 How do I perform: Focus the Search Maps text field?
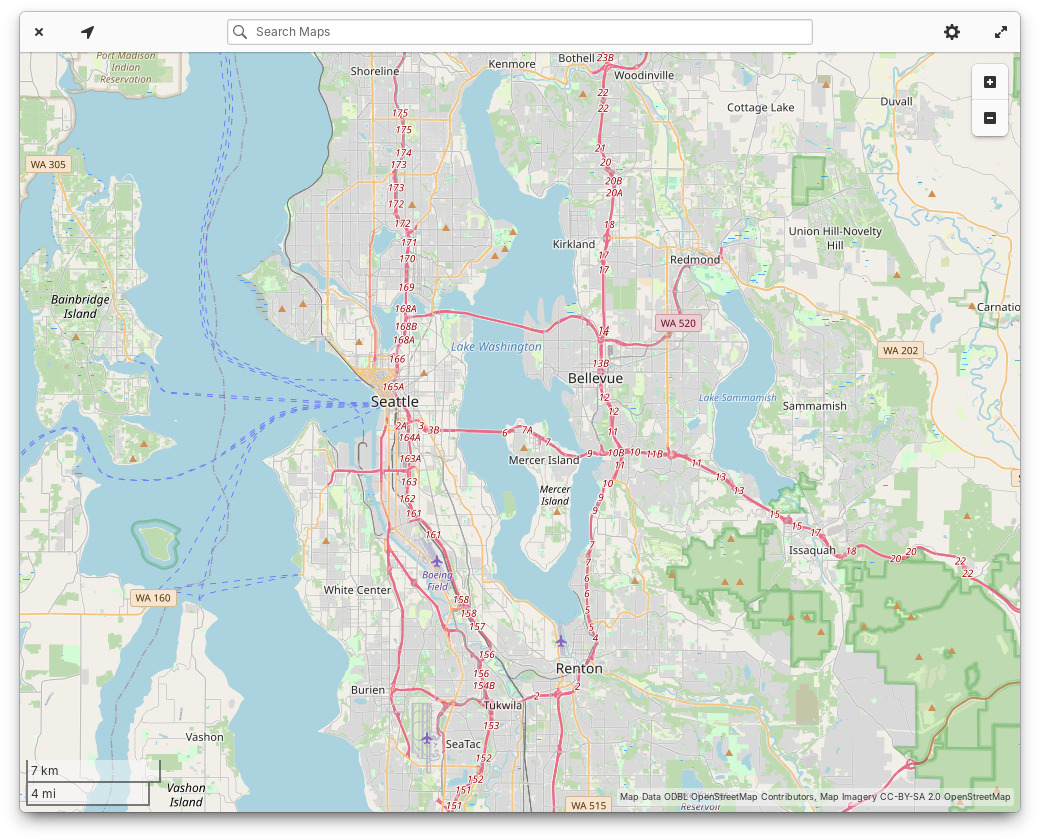click(530, 32)
